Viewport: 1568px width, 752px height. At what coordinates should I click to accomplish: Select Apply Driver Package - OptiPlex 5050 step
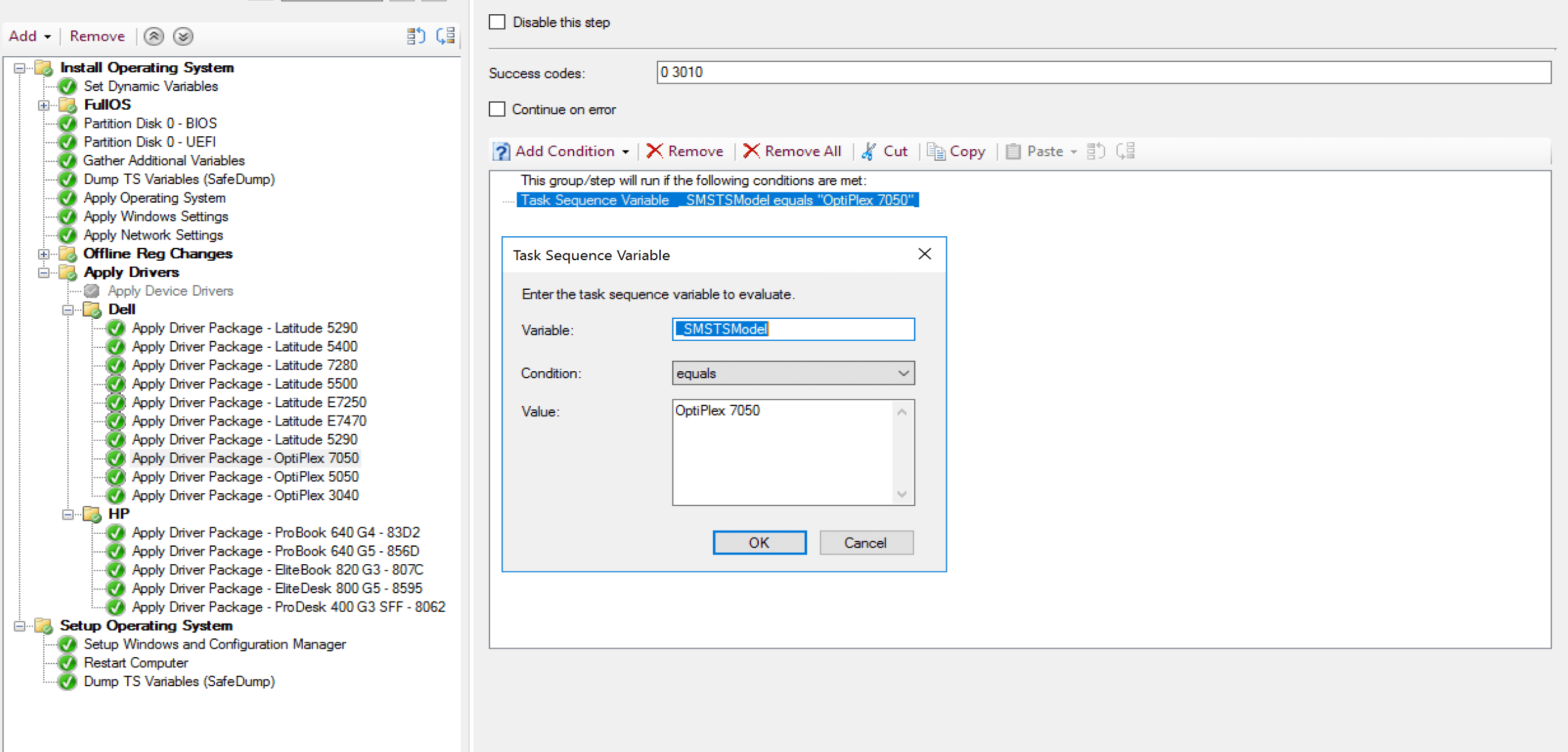tap(245, 477)
